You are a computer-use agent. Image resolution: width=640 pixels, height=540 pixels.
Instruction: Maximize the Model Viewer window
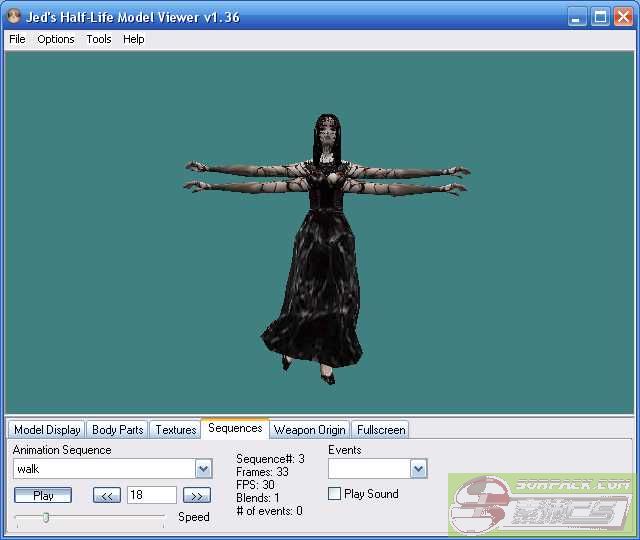click(x=600, y=17)
